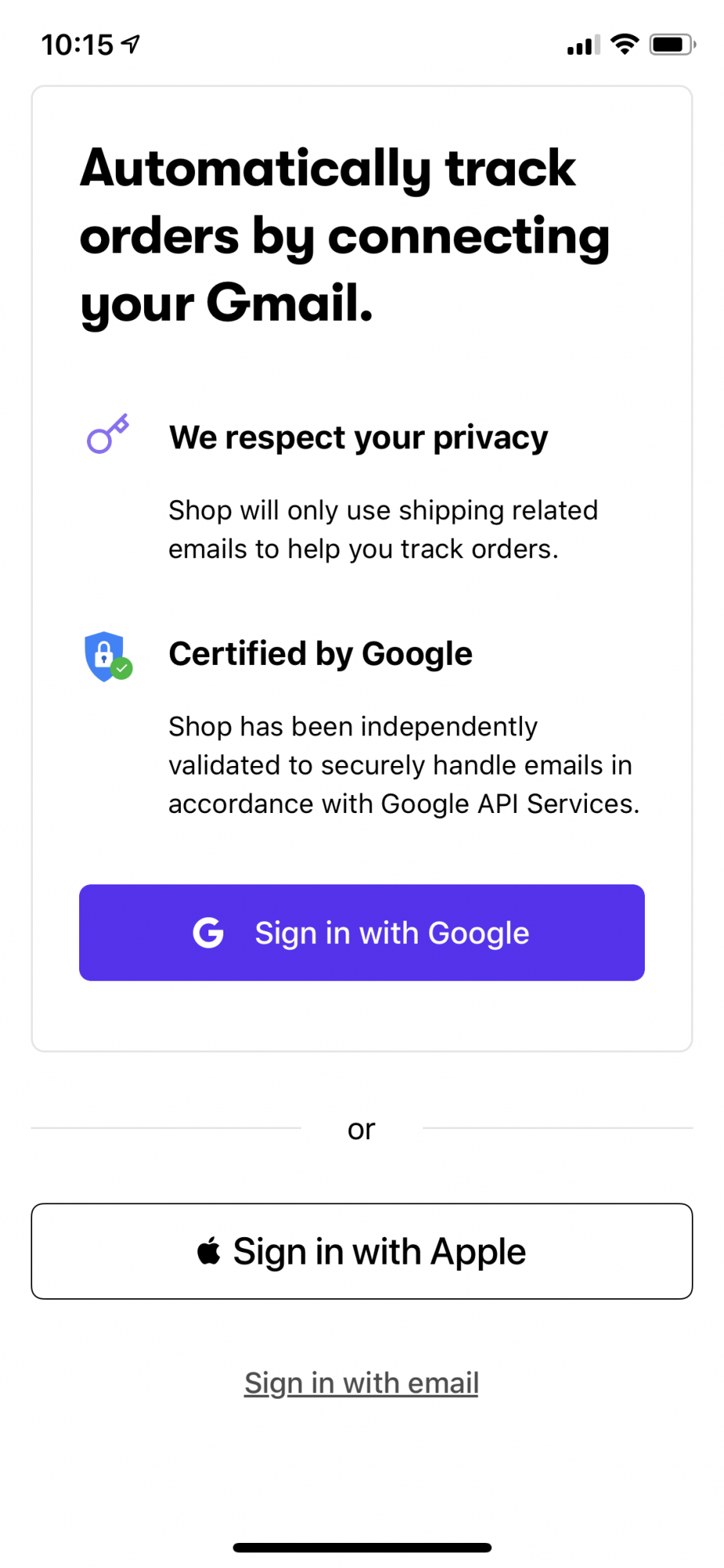Click Sign in with Apple button
Image resolution: width=724 pixels, height=1568 pixels.
pos(362,1251)
